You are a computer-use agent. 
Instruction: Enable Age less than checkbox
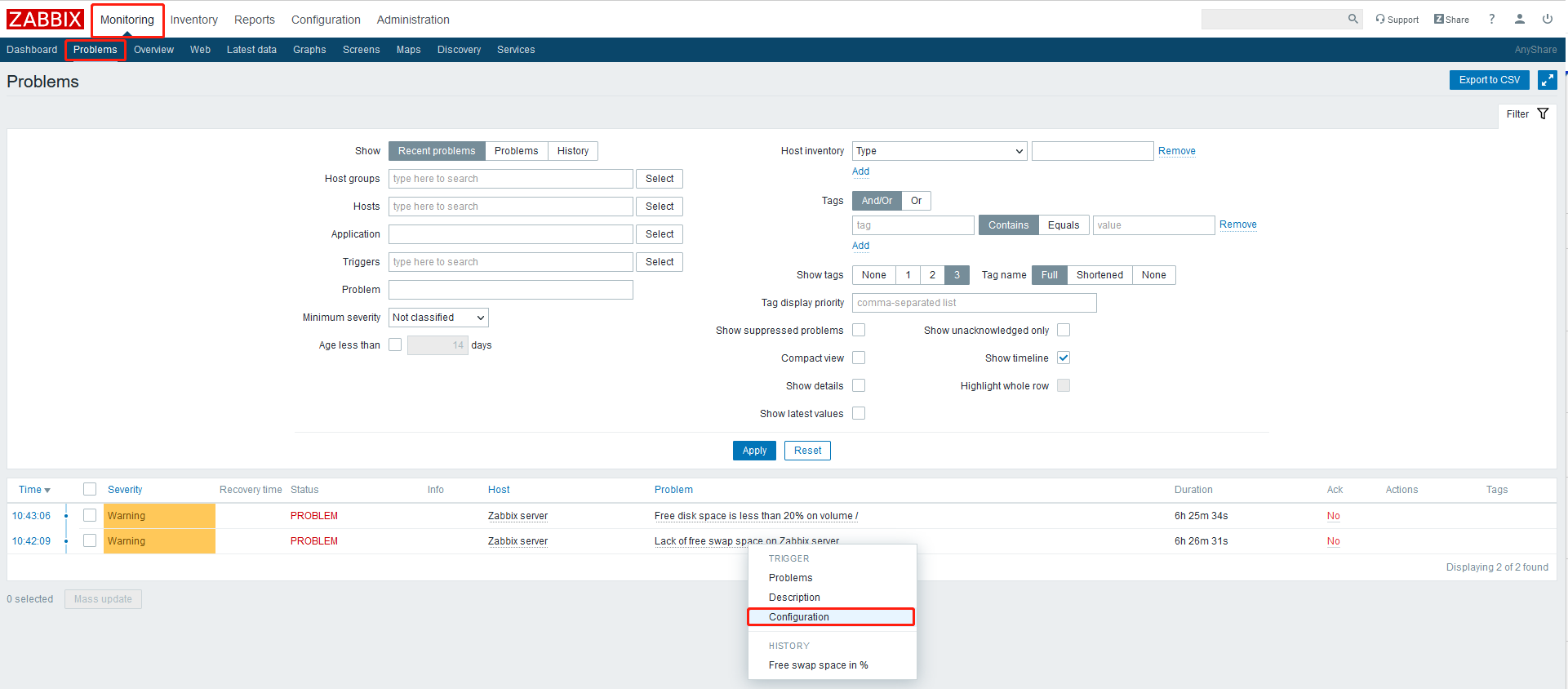pos(395,344)
